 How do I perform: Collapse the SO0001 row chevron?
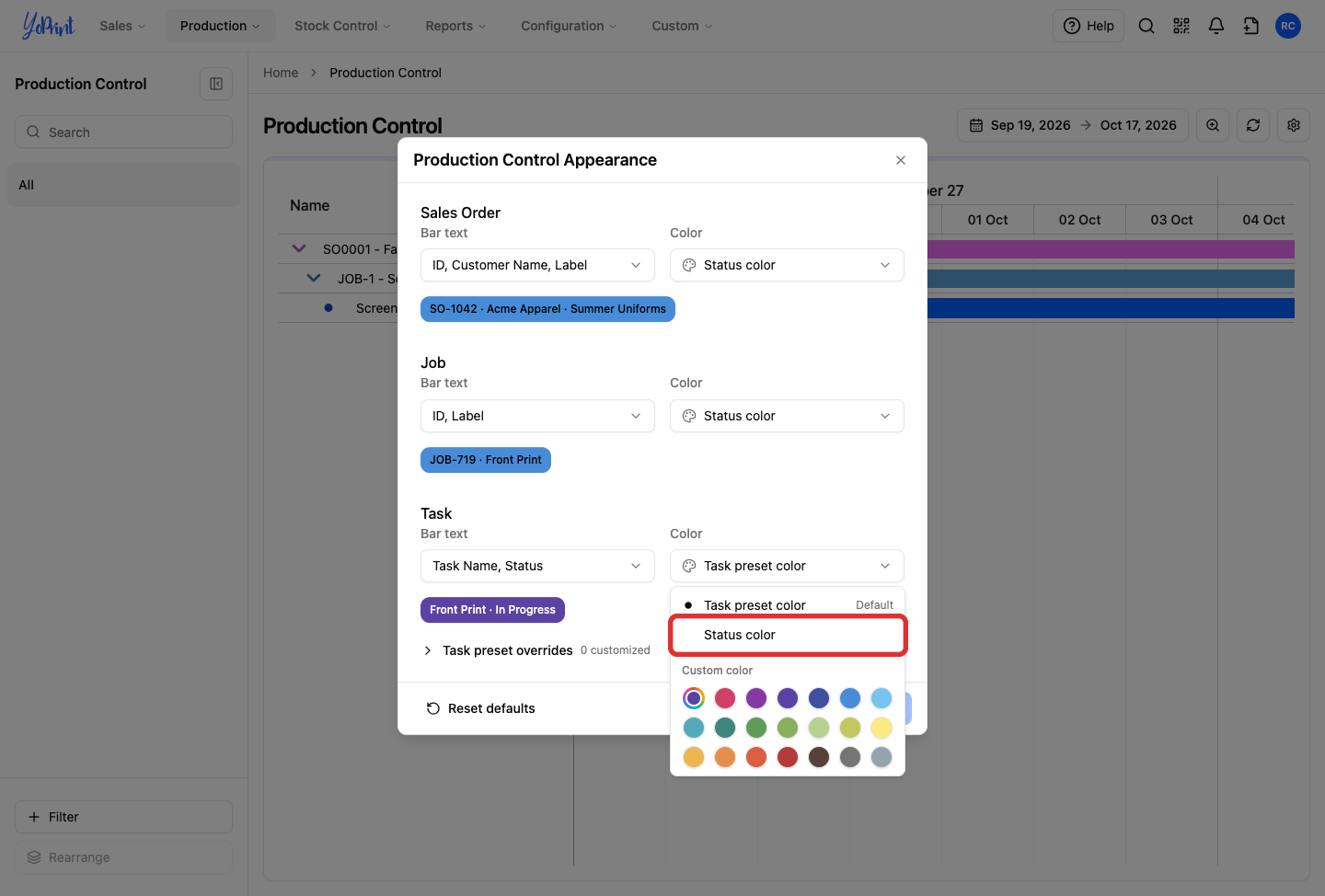coord(299,248)
